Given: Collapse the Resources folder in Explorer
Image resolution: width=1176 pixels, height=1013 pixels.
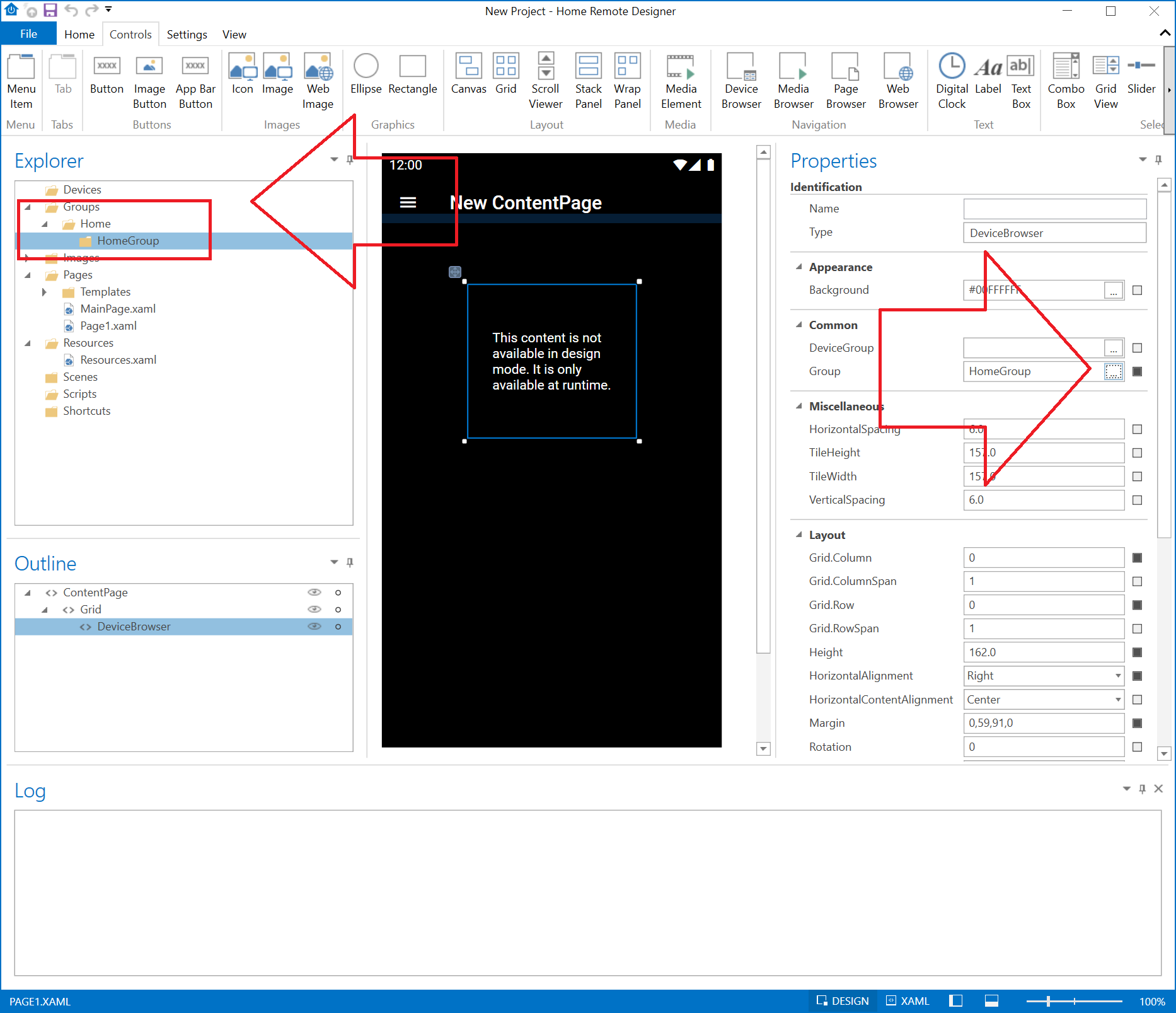Looking at the screenshot, I should pyautogui.click(x=28, y=343).
